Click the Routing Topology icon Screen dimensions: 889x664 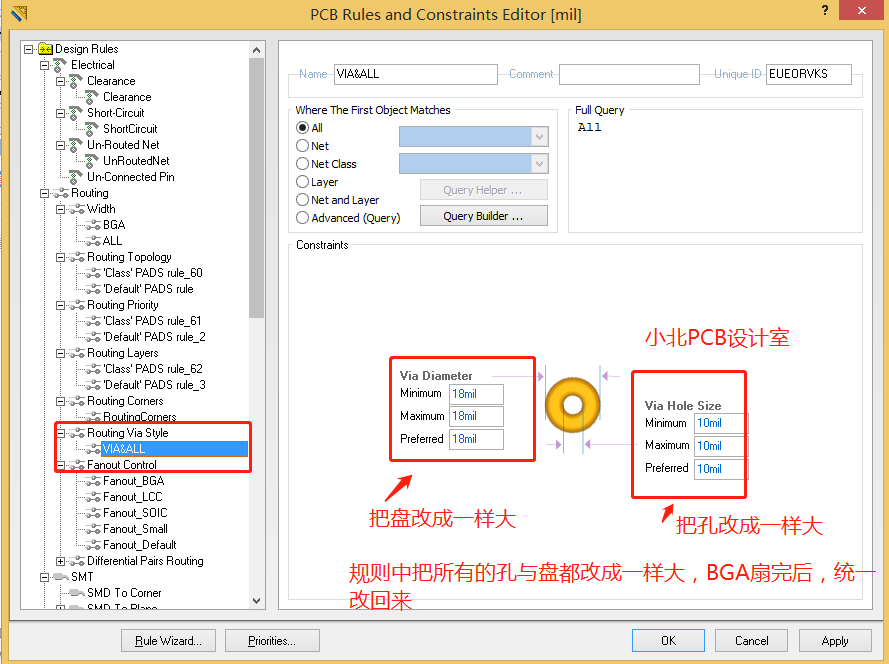77,257
